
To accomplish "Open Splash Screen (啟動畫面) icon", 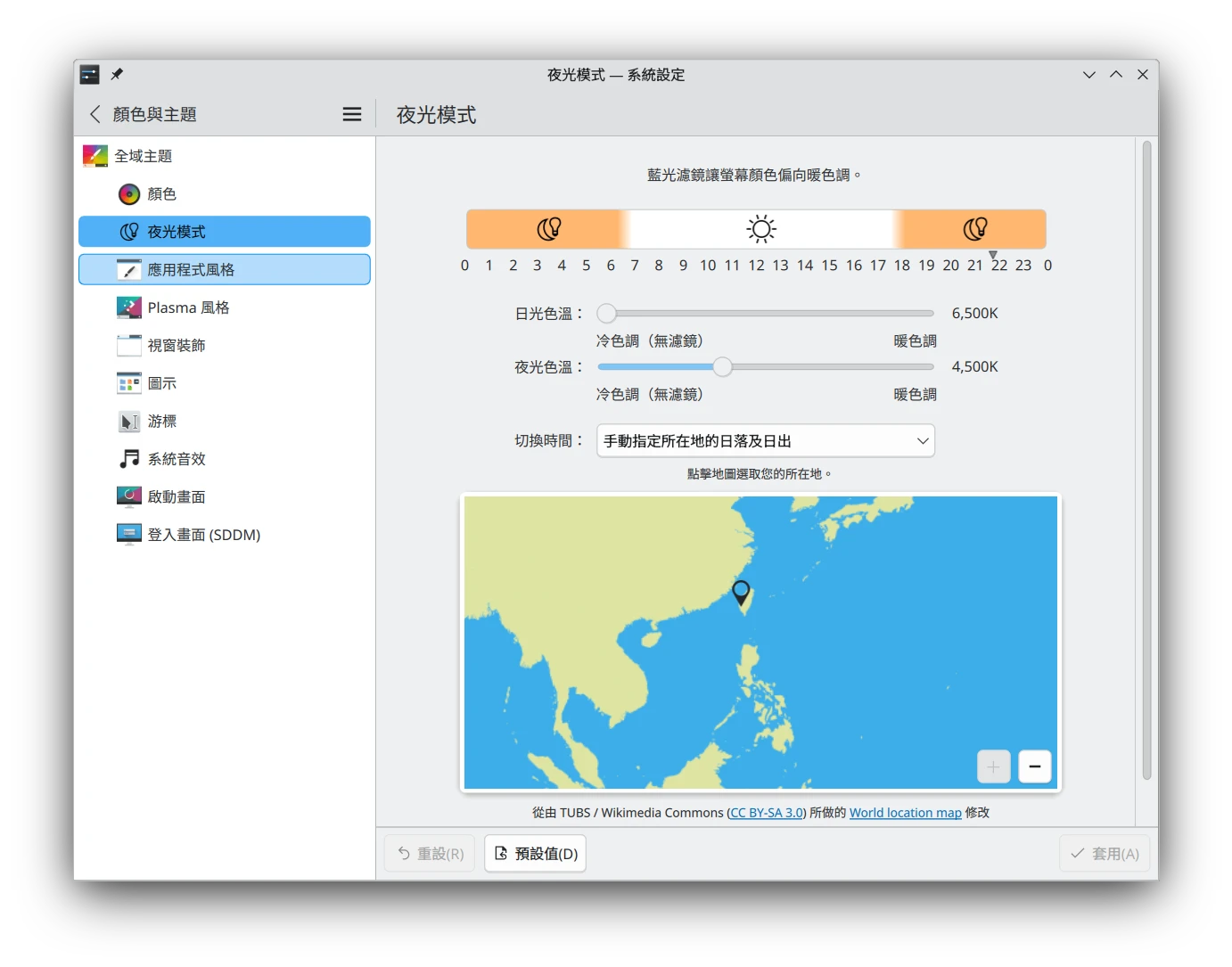I will (x=129, y=497).
